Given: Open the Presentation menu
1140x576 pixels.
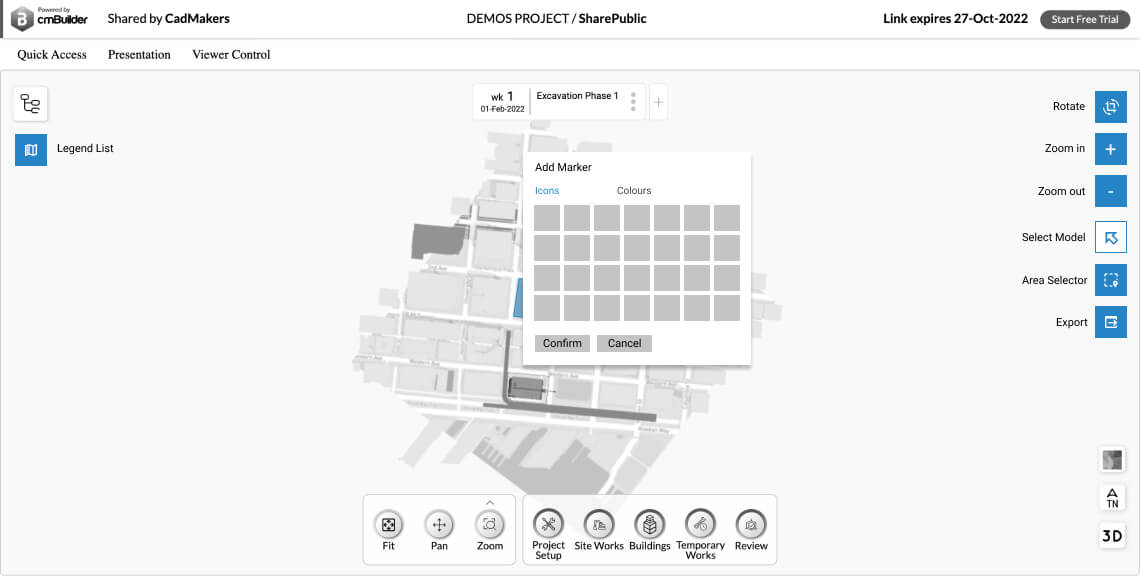Looking at the screenshot, I should [138, 55].
